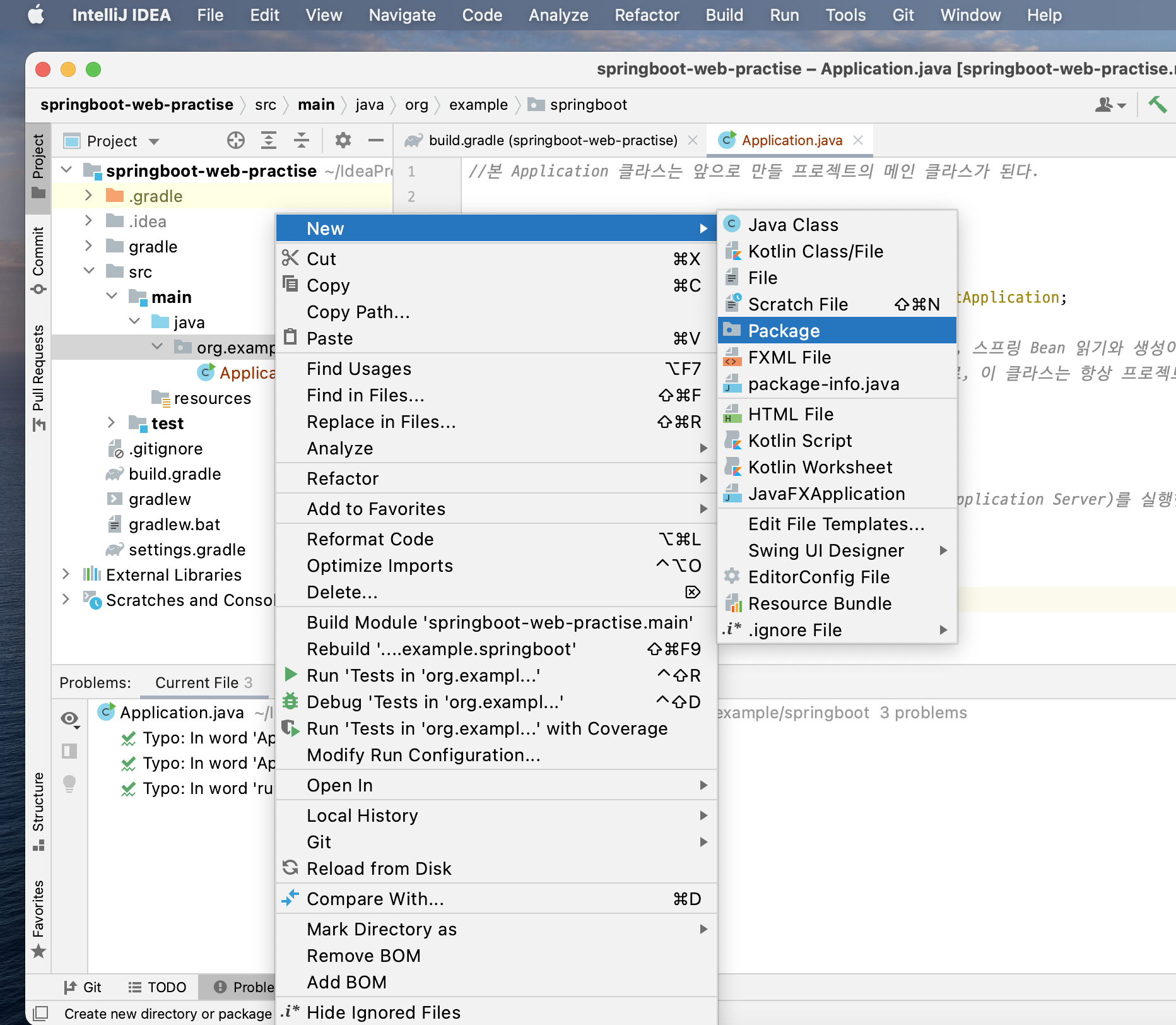Click the Locate/Select Opened File crosshair icon
Screen dimensions: 1176x1025
coord(236,140)
